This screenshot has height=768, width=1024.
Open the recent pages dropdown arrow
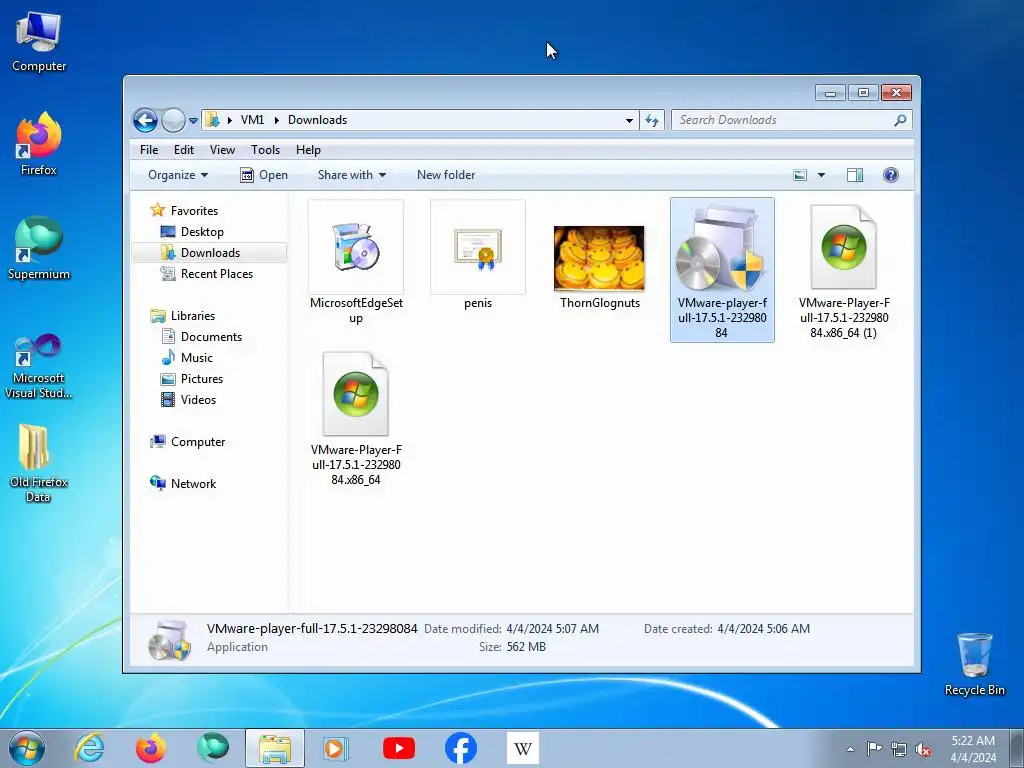(193, 121)
